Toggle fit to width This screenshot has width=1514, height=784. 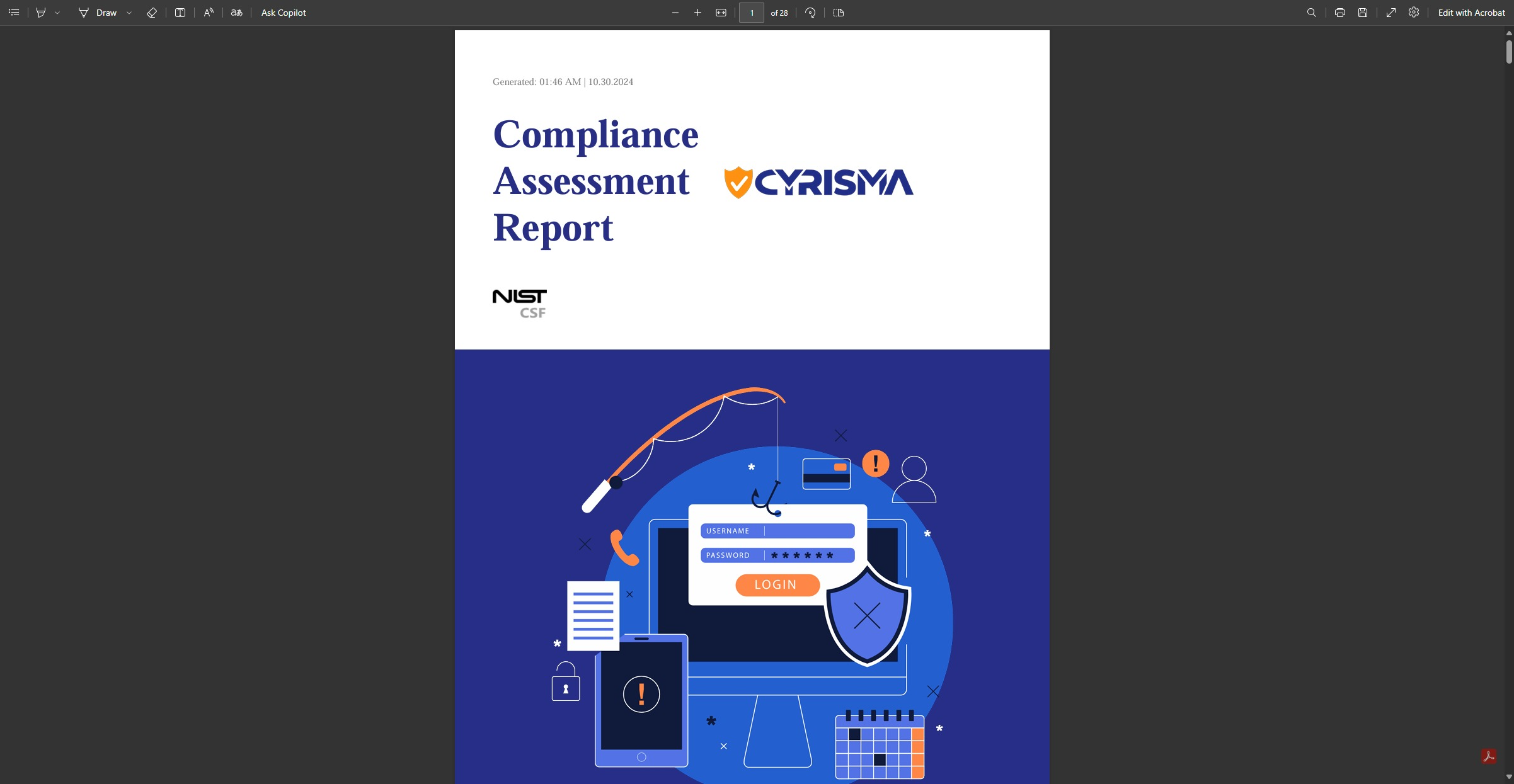(721, 13)
